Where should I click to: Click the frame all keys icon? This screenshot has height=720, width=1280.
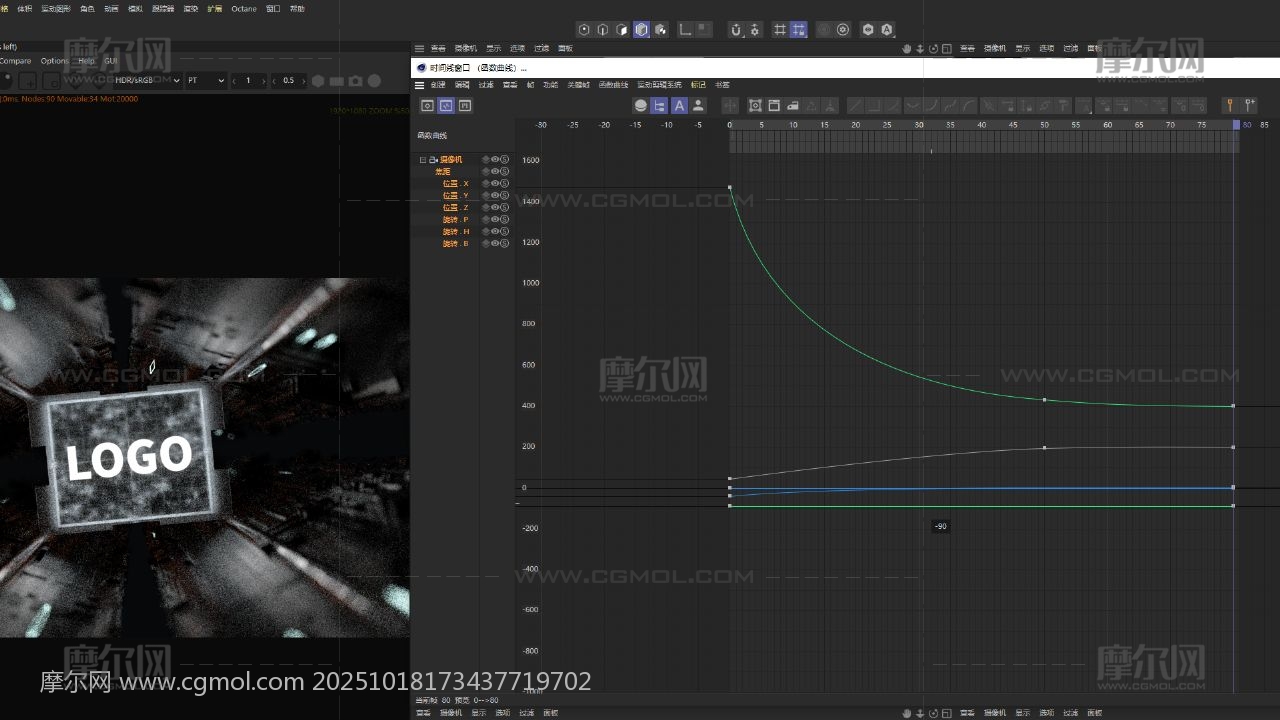point(755,106)
